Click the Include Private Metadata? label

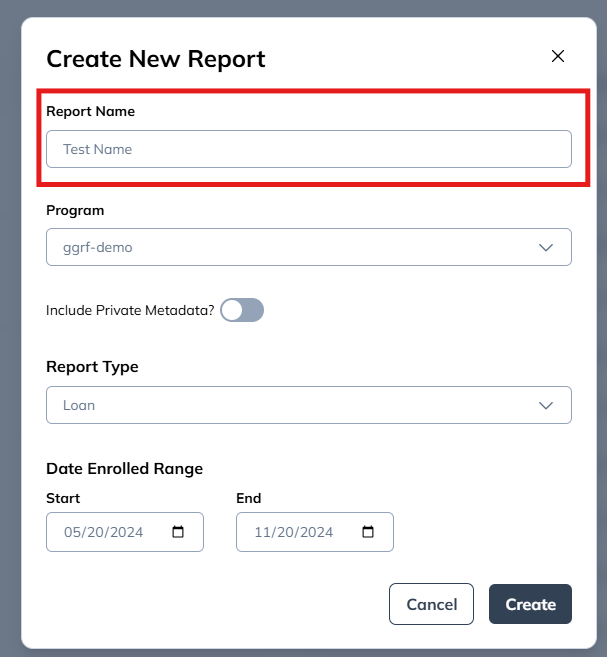click(x=130, y=310)
